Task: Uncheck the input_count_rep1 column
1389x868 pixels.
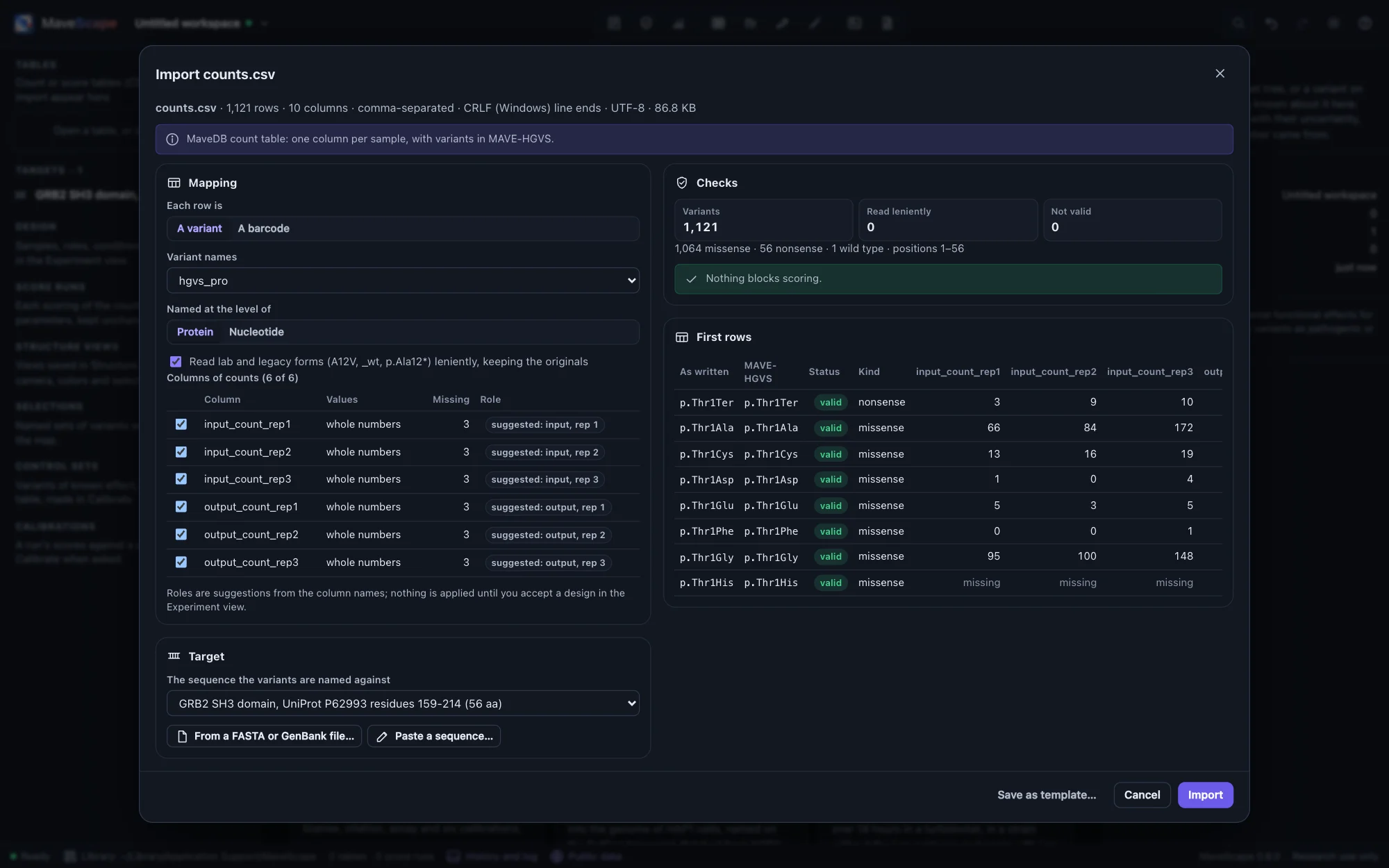Action: (x=181, y=424)
